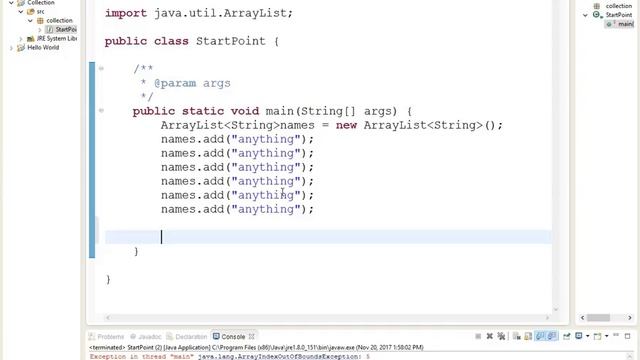Select JRE System Library entry
This screenshot has width=640, height=360.
[56, 38]
